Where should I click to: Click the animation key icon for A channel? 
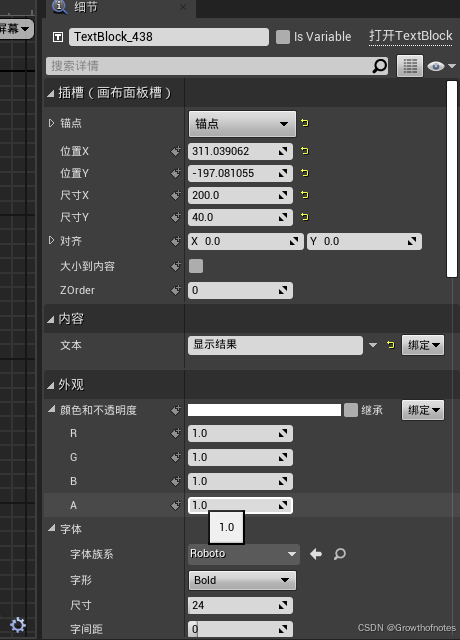point(176,505)
